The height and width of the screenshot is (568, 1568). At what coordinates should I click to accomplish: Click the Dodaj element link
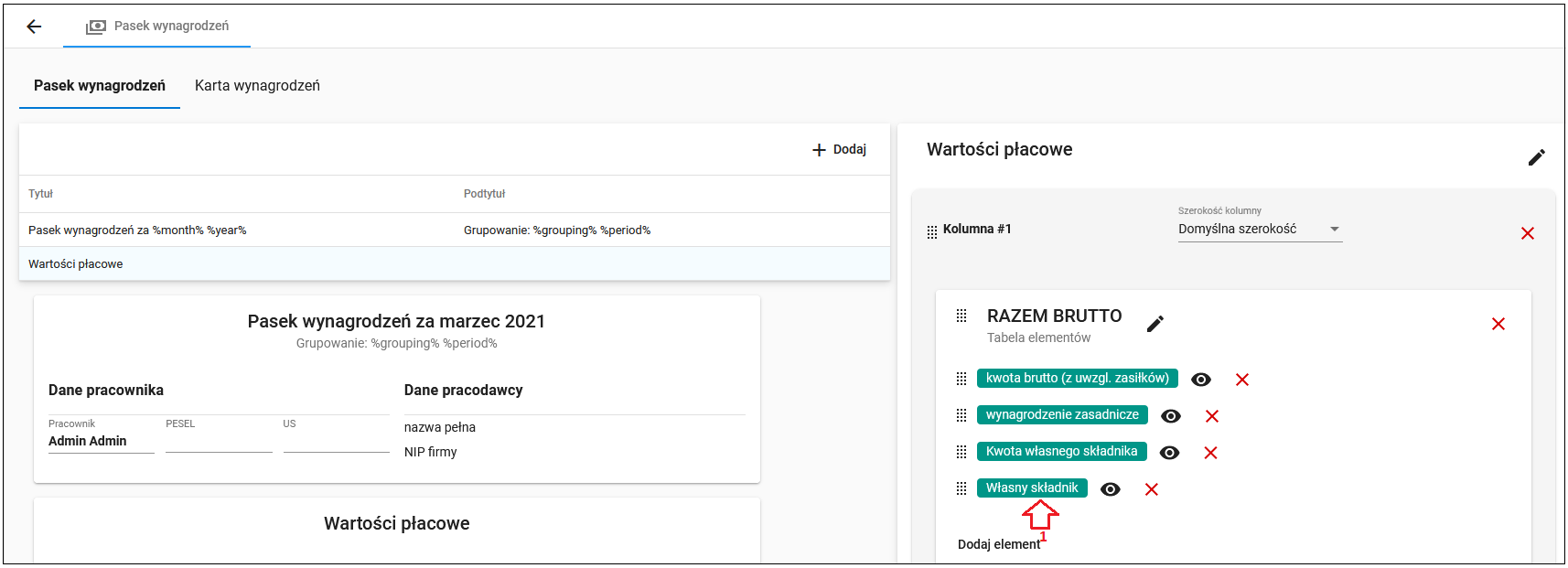tap(999, 544)
